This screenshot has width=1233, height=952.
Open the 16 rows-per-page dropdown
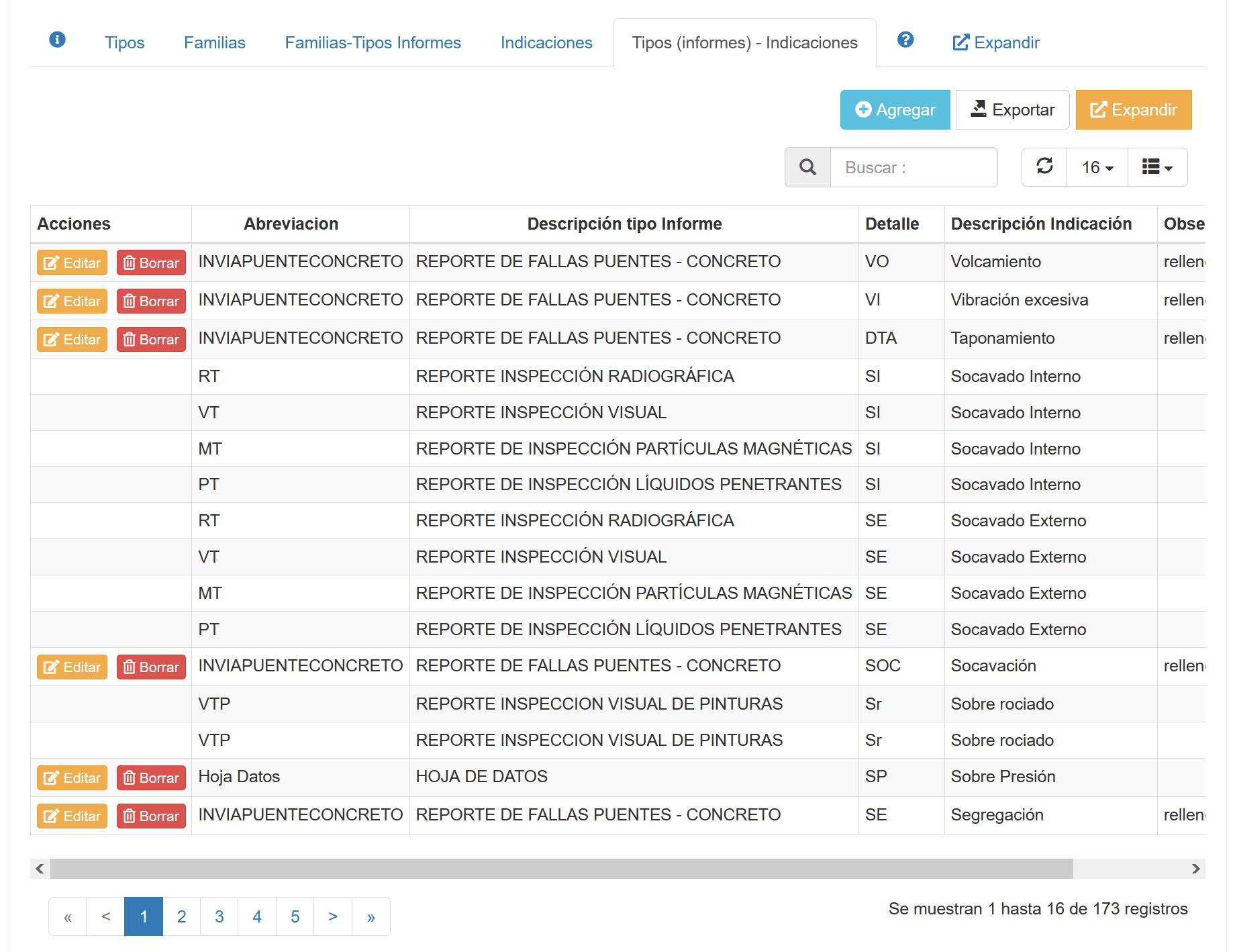(1097, 167)
